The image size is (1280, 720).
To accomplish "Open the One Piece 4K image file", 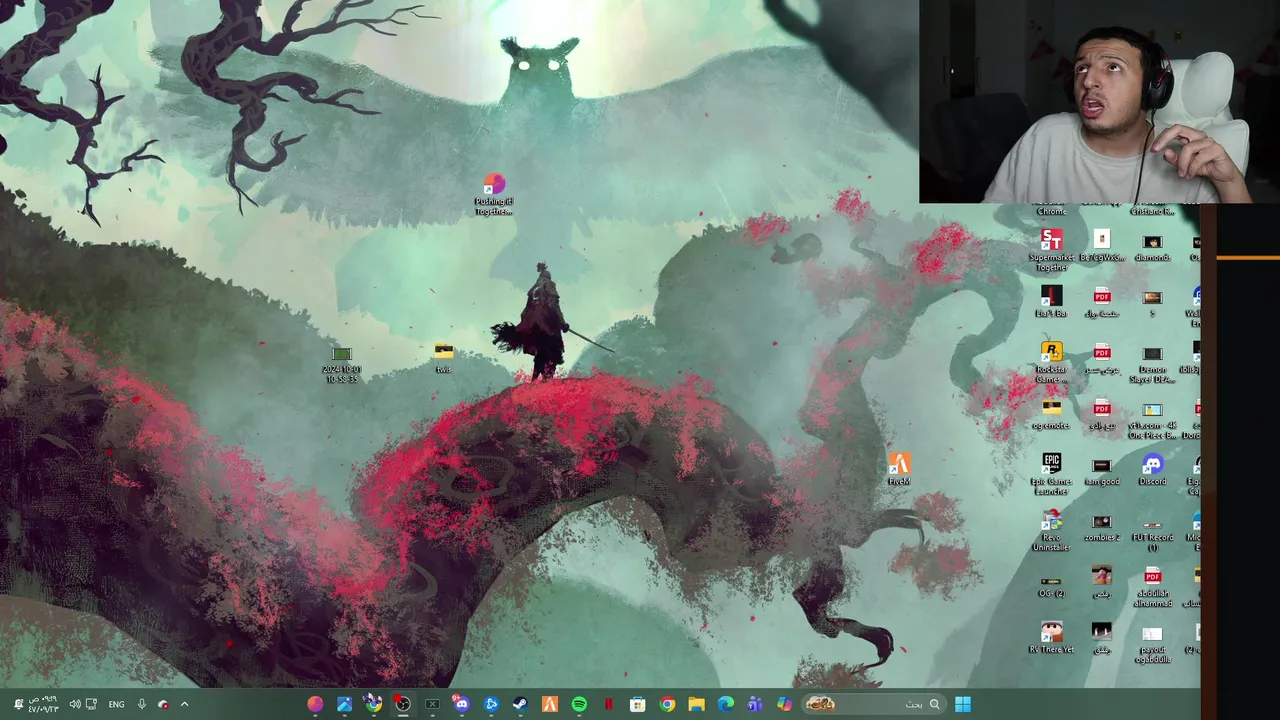I will [1152, 420].
